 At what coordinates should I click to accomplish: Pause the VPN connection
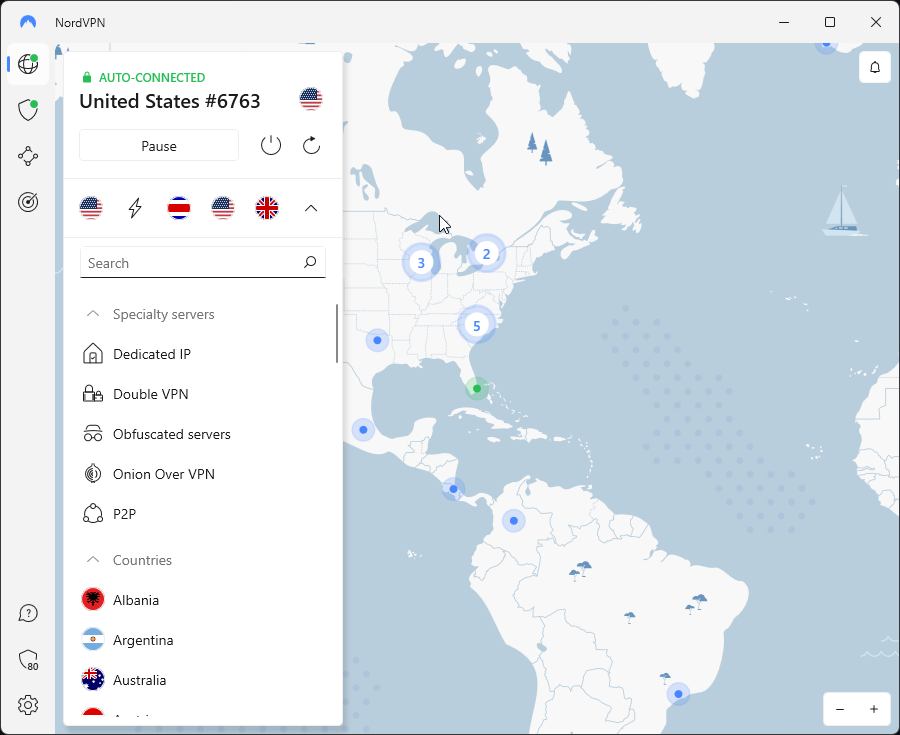(159, 145)
